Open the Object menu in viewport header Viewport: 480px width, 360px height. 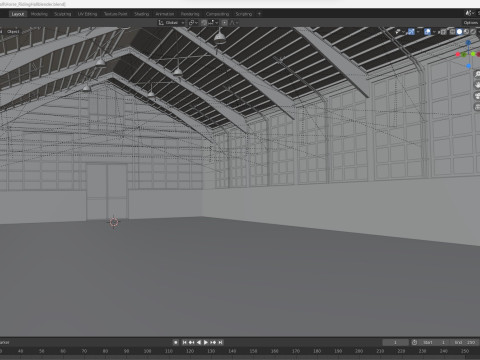[13, 32]
